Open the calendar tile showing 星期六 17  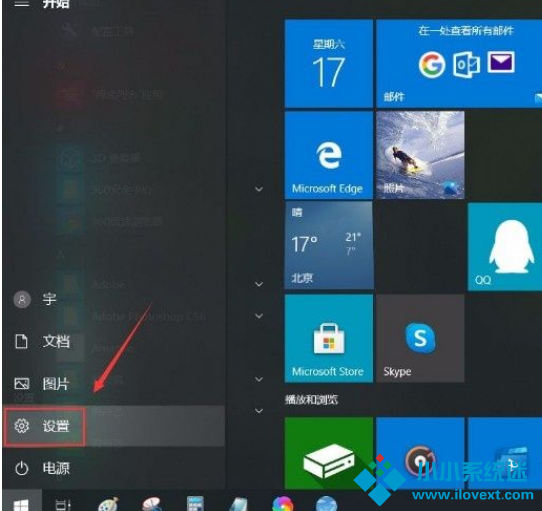(329, 64)
